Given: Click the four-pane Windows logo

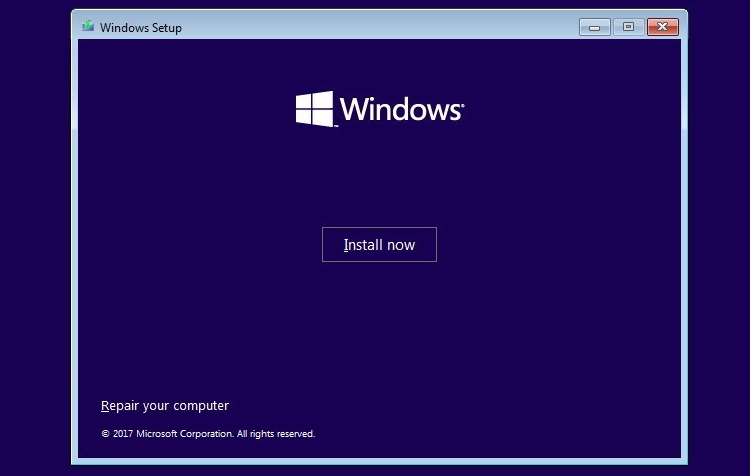Looking at the screenshot, I should [x=314, y=108].
